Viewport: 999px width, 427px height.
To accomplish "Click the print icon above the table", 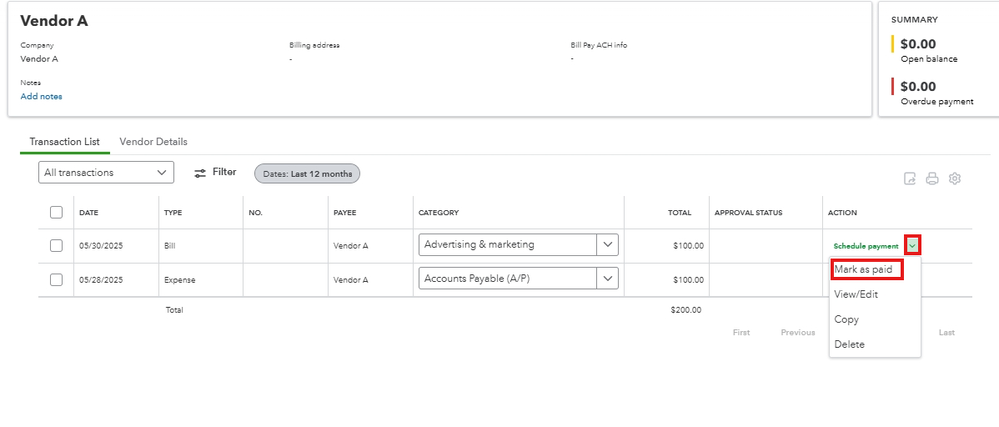I will (x=932, y=179).
